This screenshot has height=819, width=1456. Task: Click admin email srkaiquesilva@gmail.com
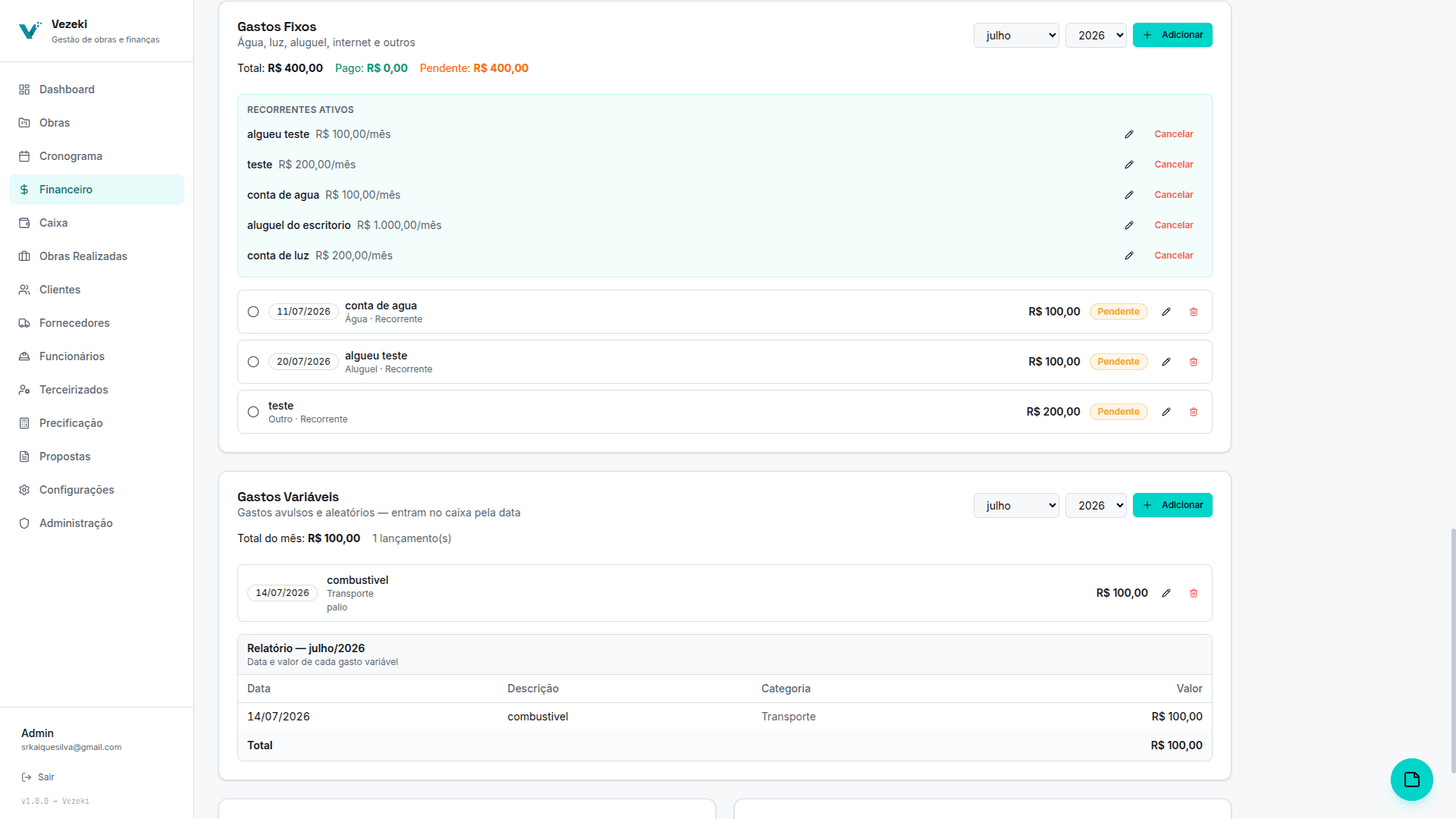pos(71,747)
